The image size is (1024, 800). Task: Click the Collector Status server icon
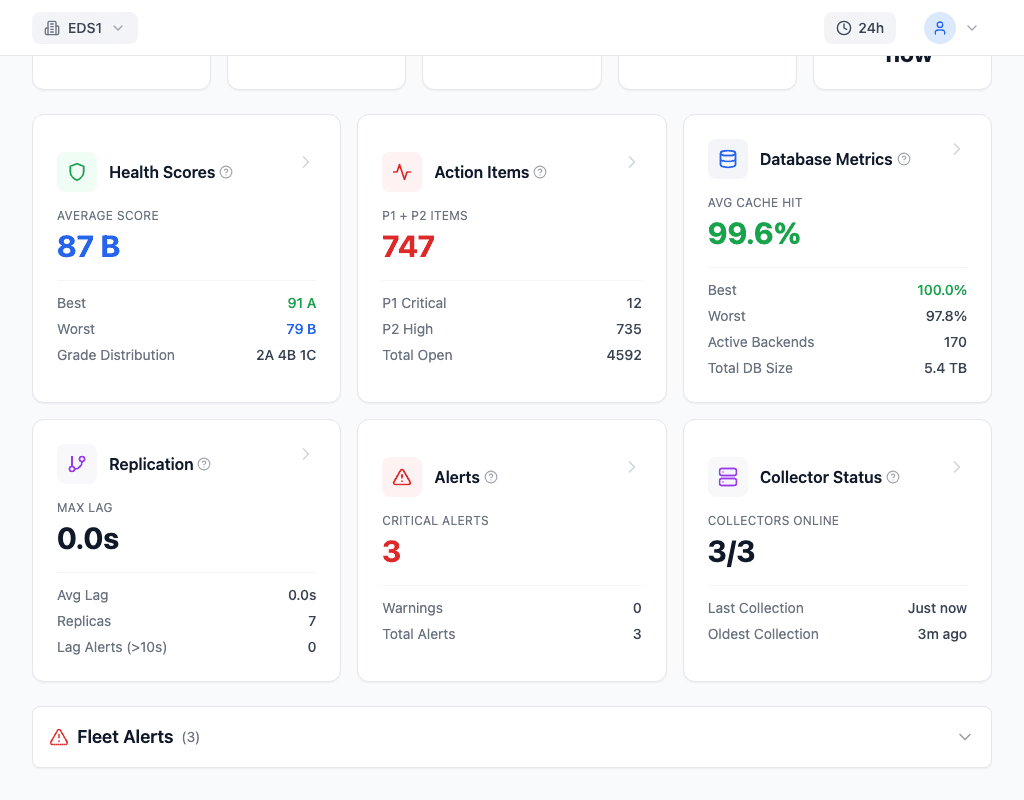pyautogui.click(x=728, y=477)
